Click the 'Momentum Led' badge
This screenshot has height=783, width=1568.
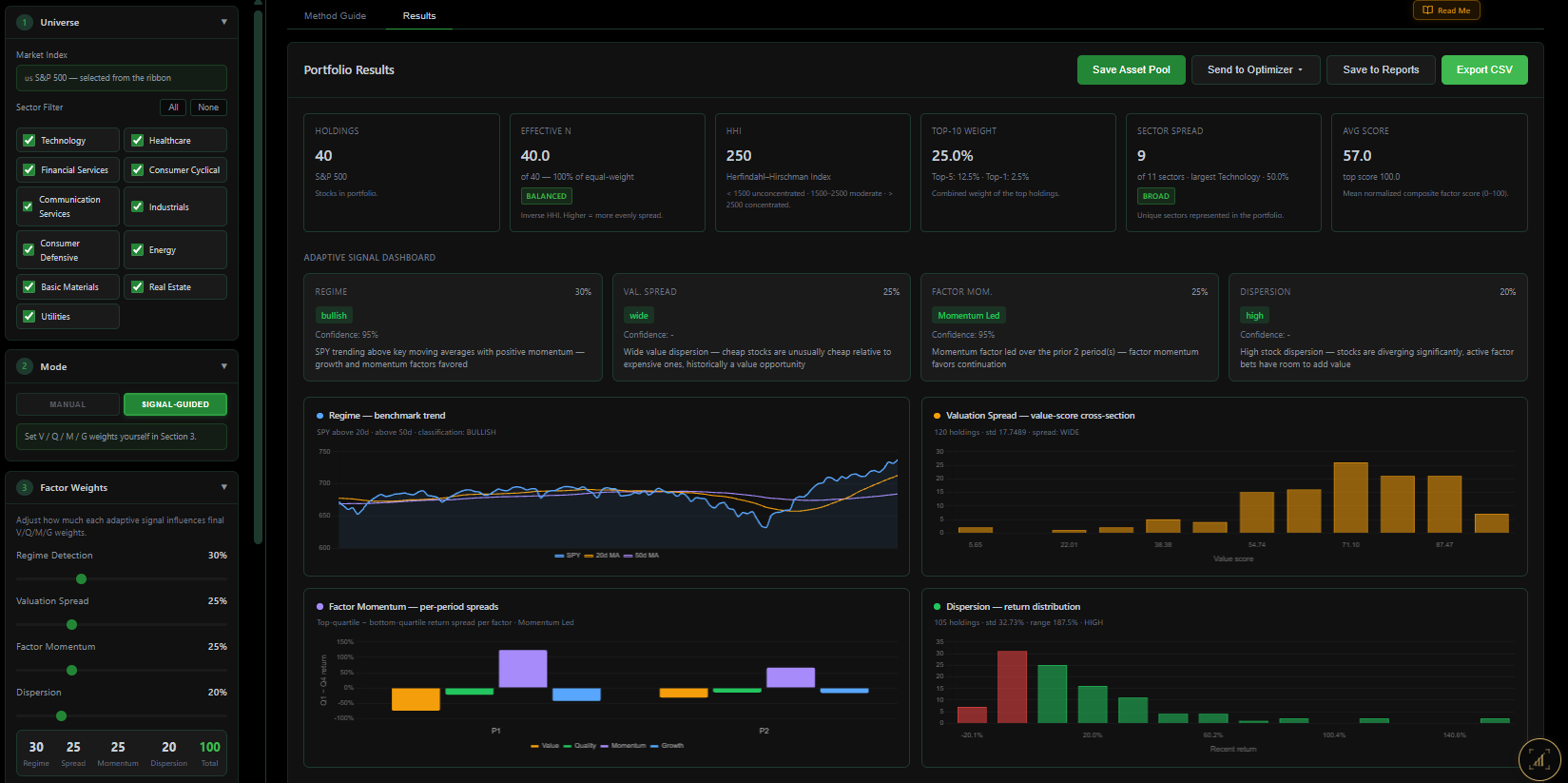click(x=968, y=315)
